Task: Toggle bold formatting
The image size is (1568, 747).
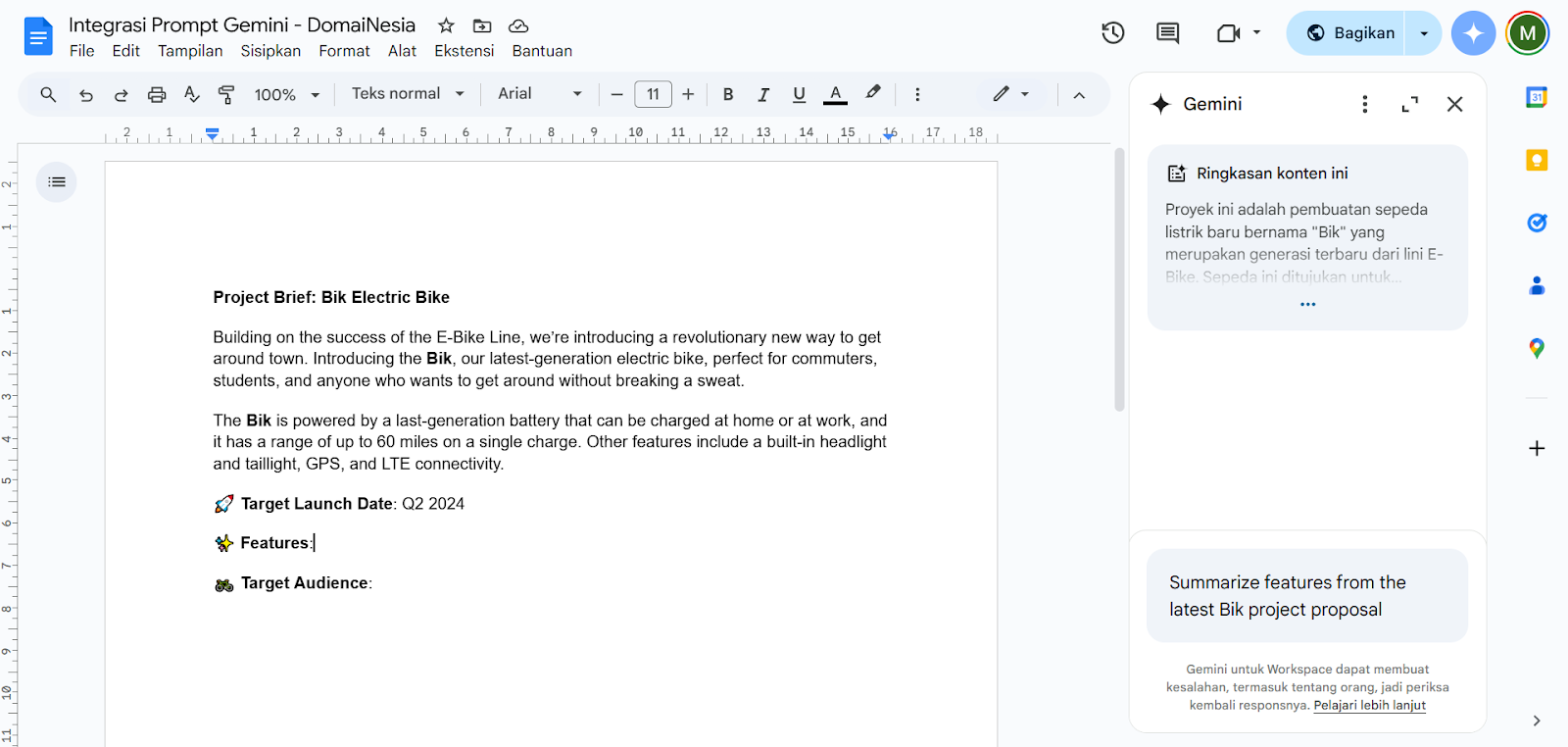Action: [728, 94]
